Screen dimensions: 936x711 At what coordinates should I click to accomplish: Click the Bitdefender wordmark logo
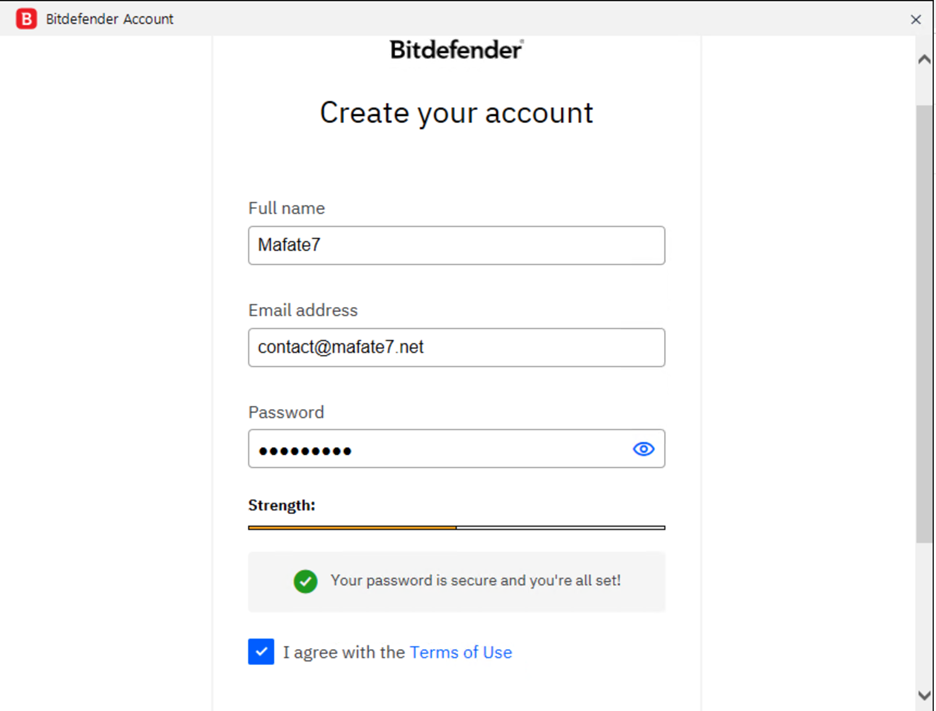point(457,50)
